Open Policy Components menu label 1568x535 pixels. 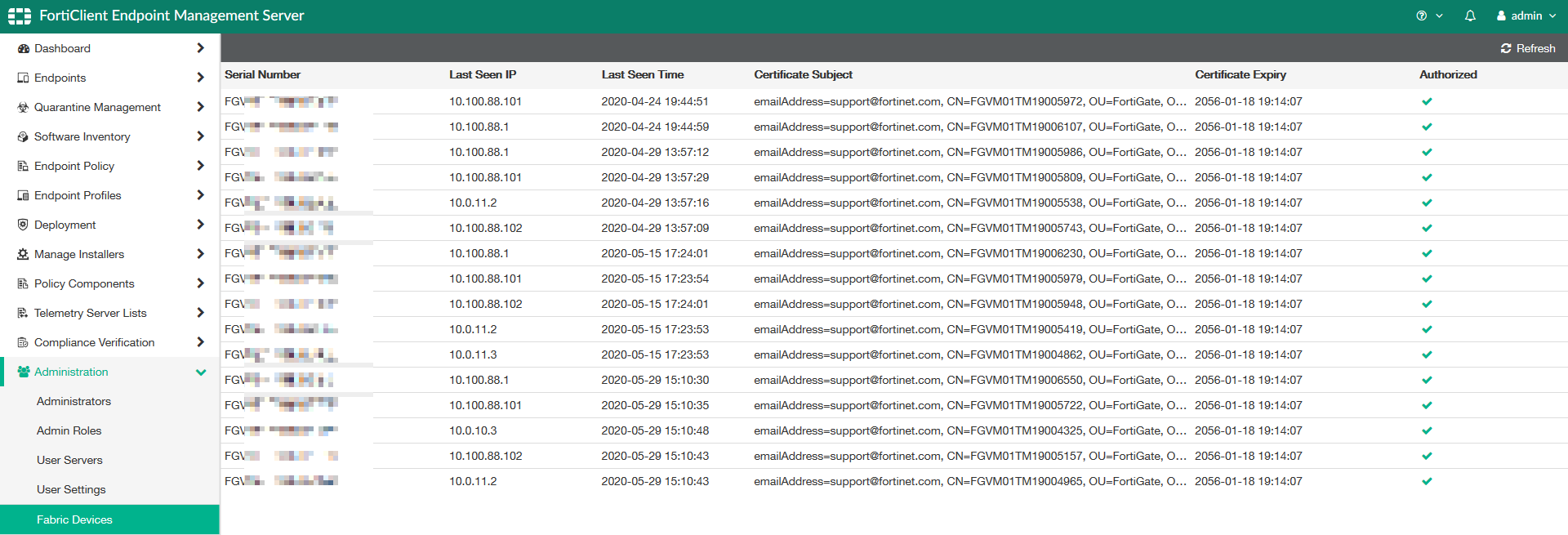(x=84, y=283)
